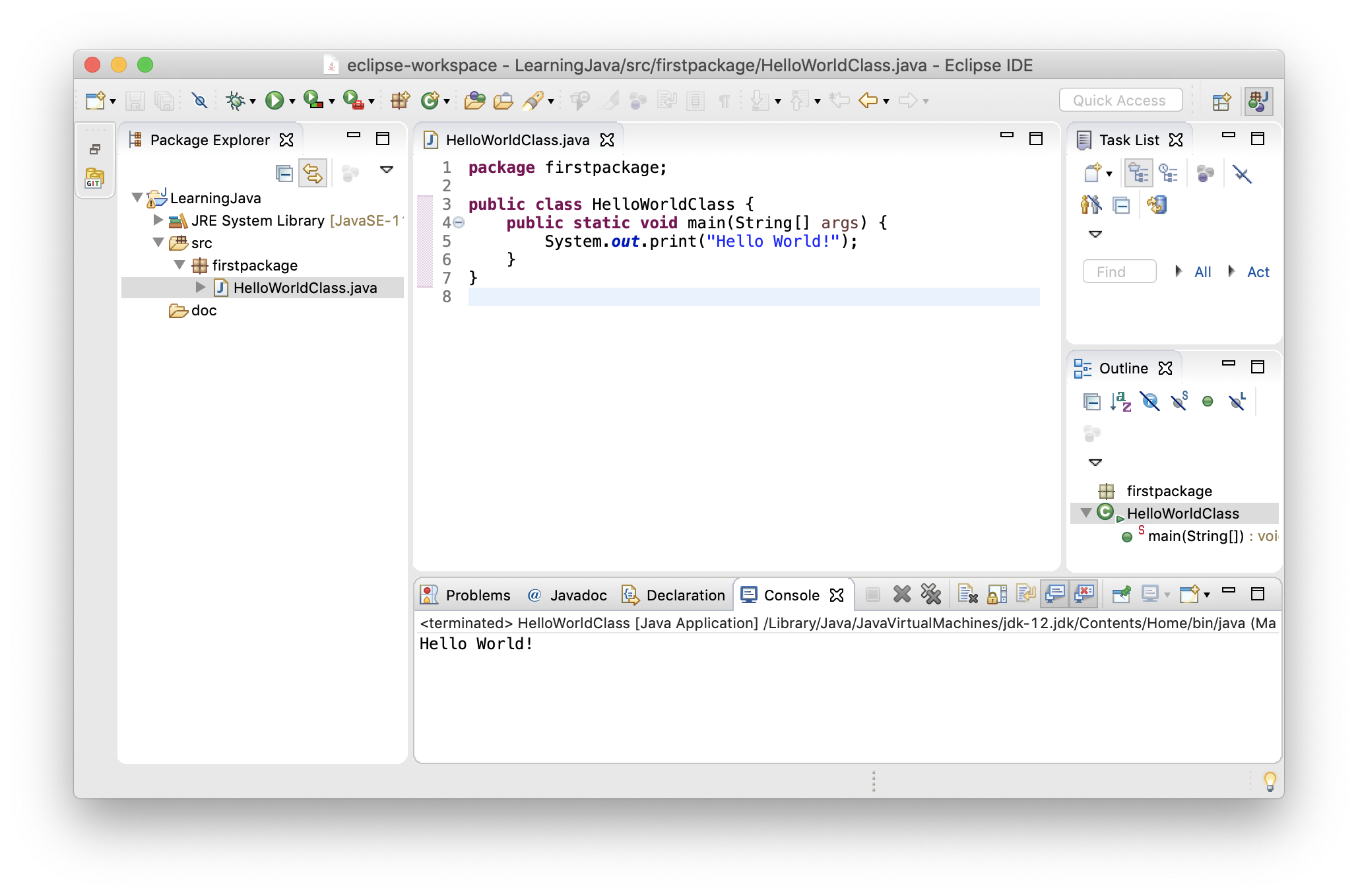The width and height of the screenshot is (1358, 896).
Task: Toggle Hide Static Fields and Methods
Action: pyautogui.click(x=1179, y=401)
